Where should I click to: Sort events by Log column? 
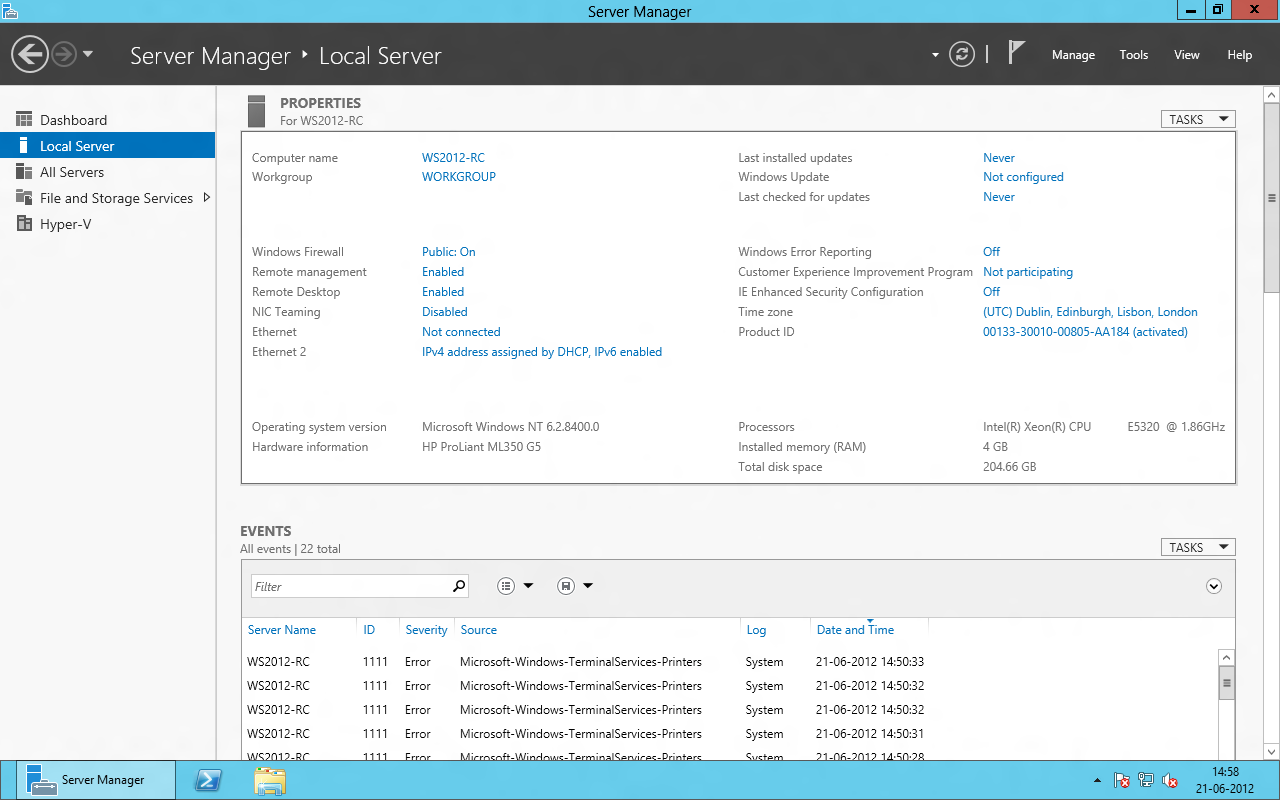point(756,630)
